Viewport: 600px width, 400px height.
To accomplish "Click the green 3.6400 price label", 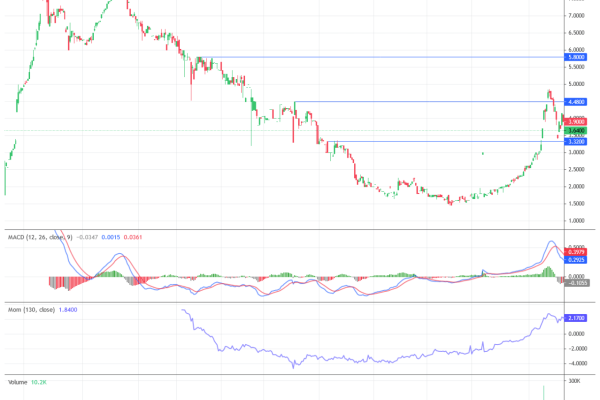I will pos(577,131).
